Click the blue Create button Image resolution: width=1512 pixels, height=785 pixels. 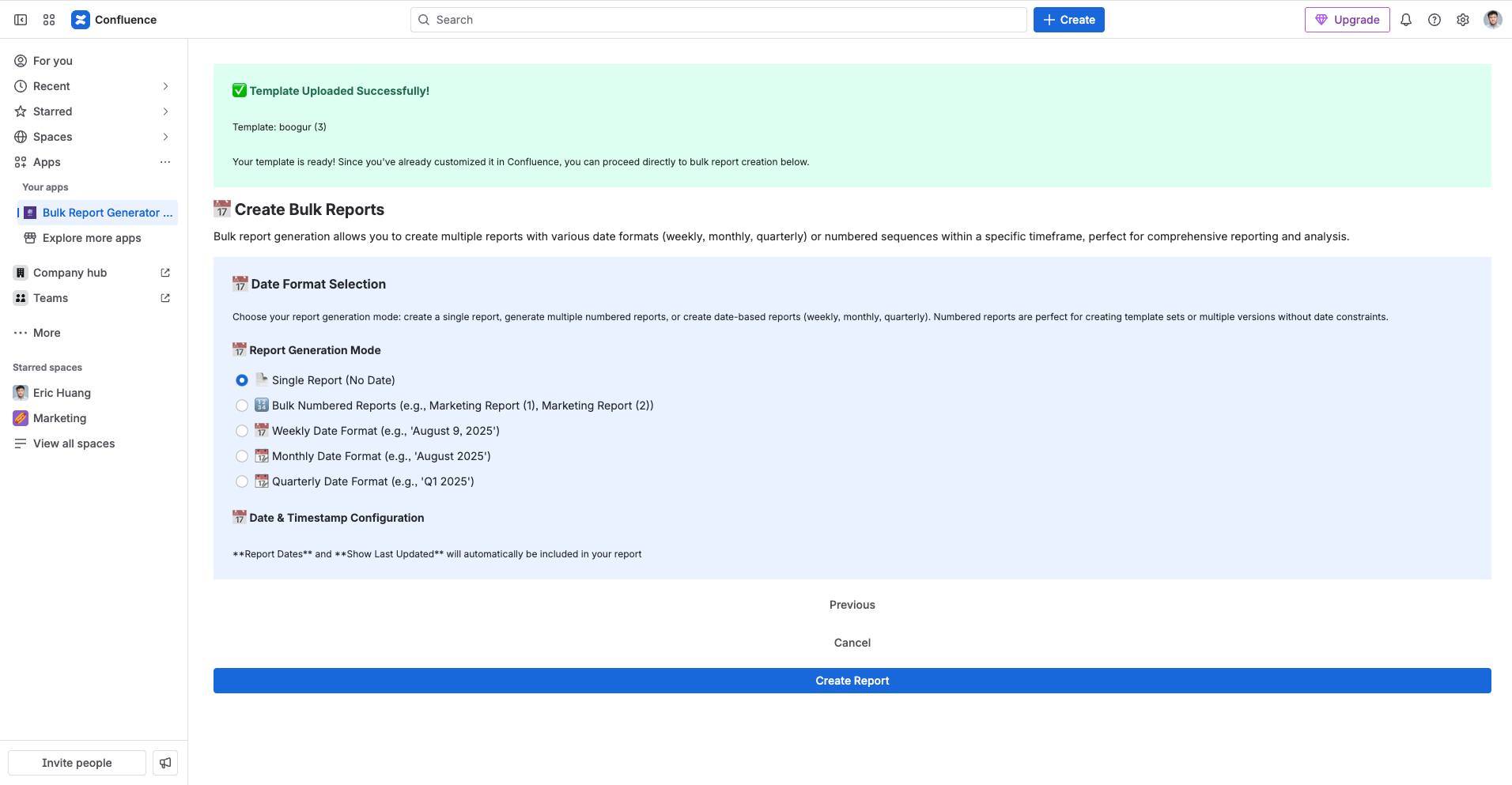click(x=1068, y=20)
